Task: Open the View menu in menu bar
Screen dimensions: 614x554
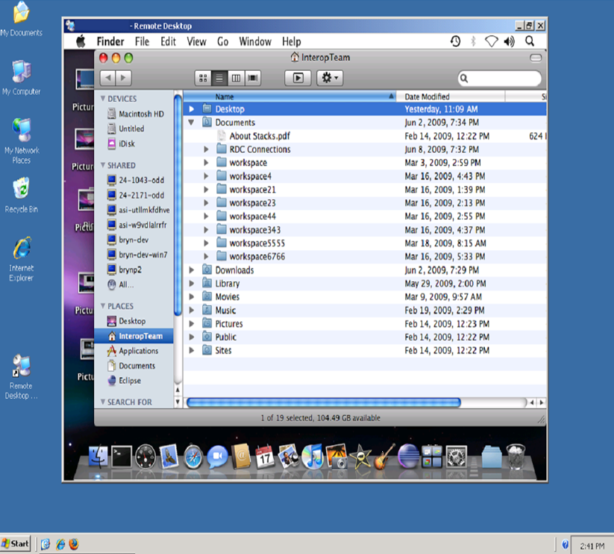Action: point(196,42)
